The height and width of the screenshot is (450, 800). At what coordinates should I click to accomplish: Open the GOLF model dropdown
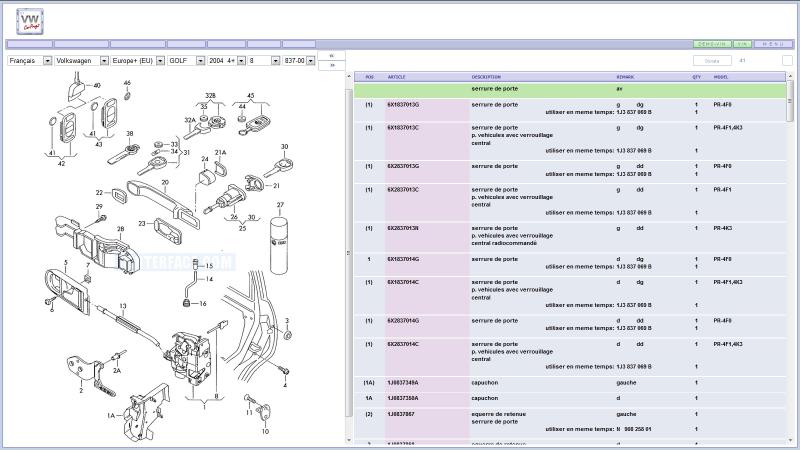click(x=186, y=61)
